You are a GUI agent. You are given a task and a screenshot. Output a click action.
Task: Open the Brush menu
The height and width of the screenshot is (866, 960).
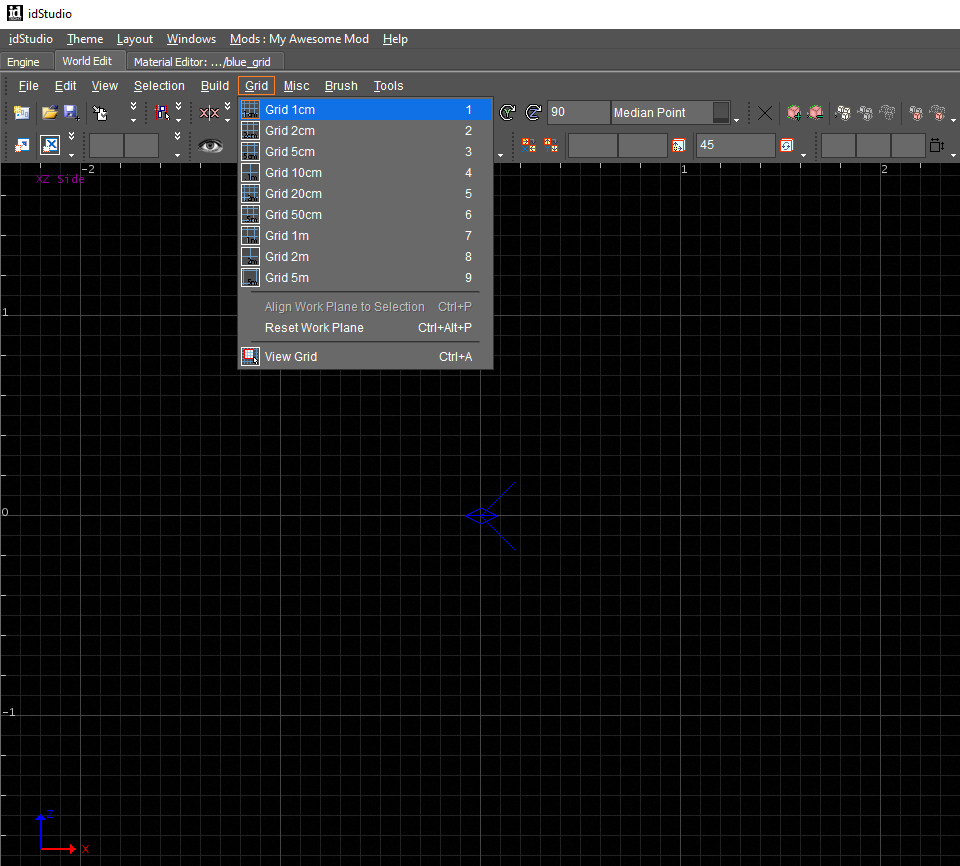pos(341,86)
